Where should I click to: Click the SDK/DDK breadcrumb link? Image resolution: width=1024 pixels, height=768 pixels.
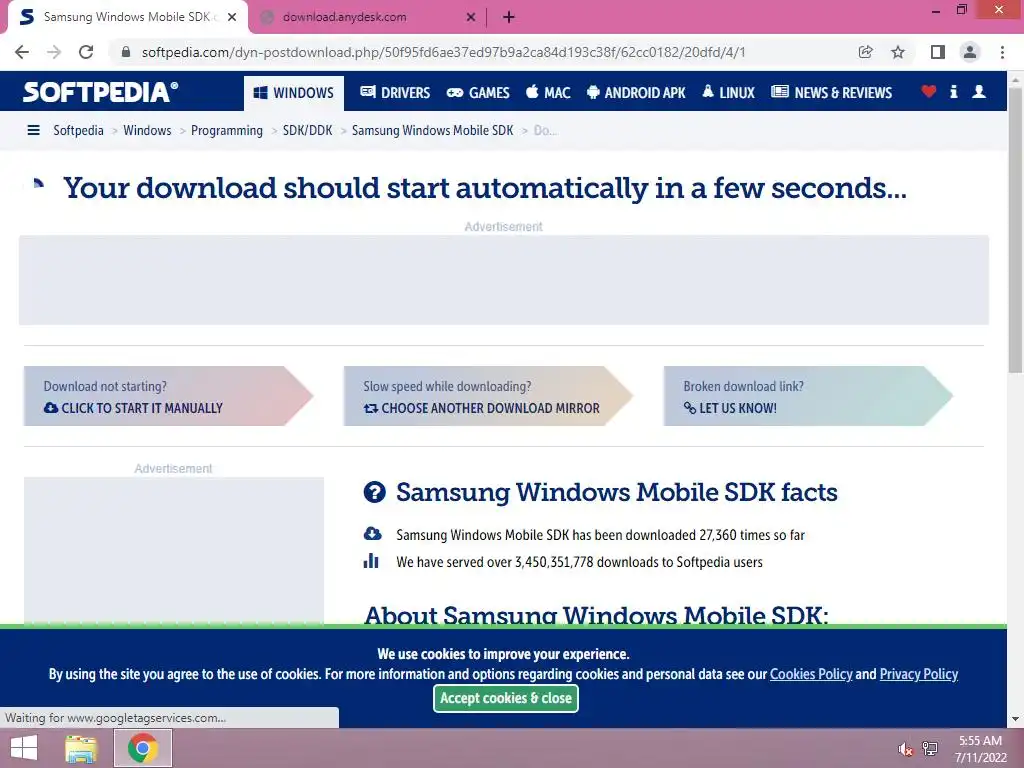coord(308,131)
